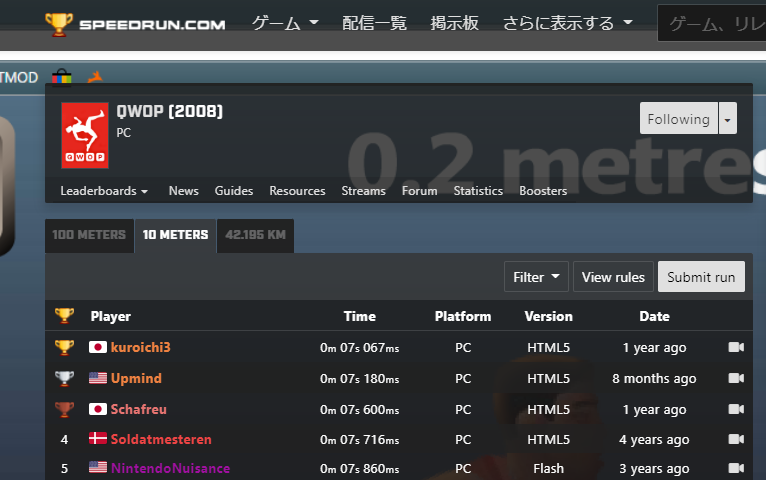Click the Japan flag next to Schafreu
The height and width of the screenshot is (480, 766).
tap(98, 409)
